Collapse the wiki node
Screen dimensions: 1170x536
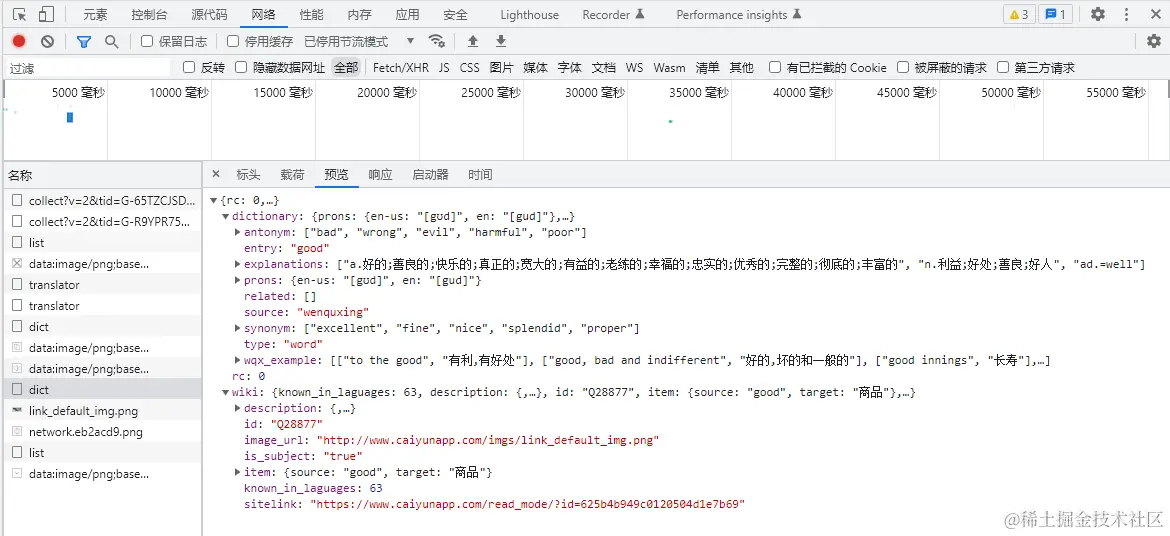click(226, 393)
